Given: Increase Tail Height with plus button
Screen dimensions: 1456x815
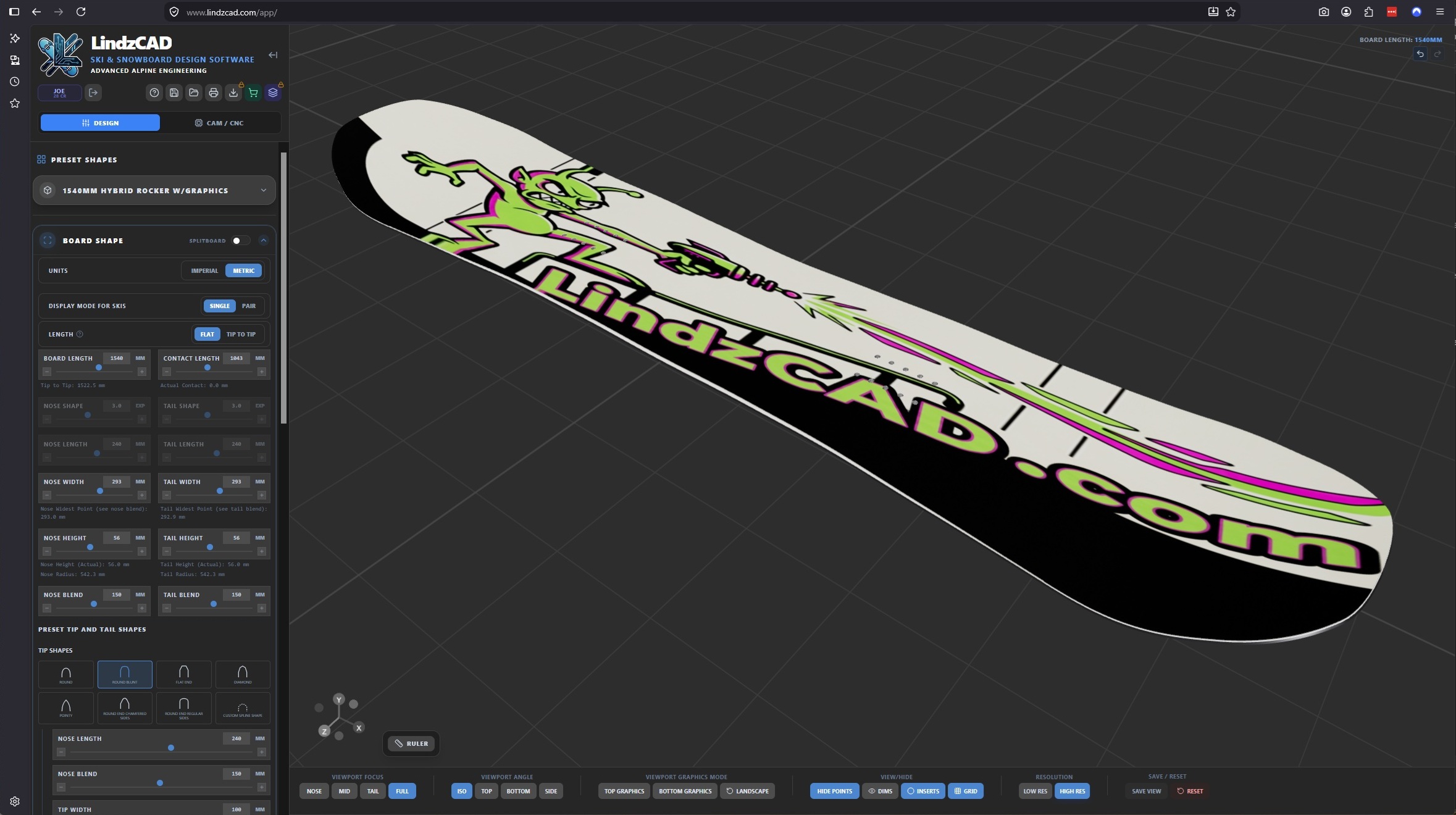Looking at the screenshot, I should pos(262,551).
